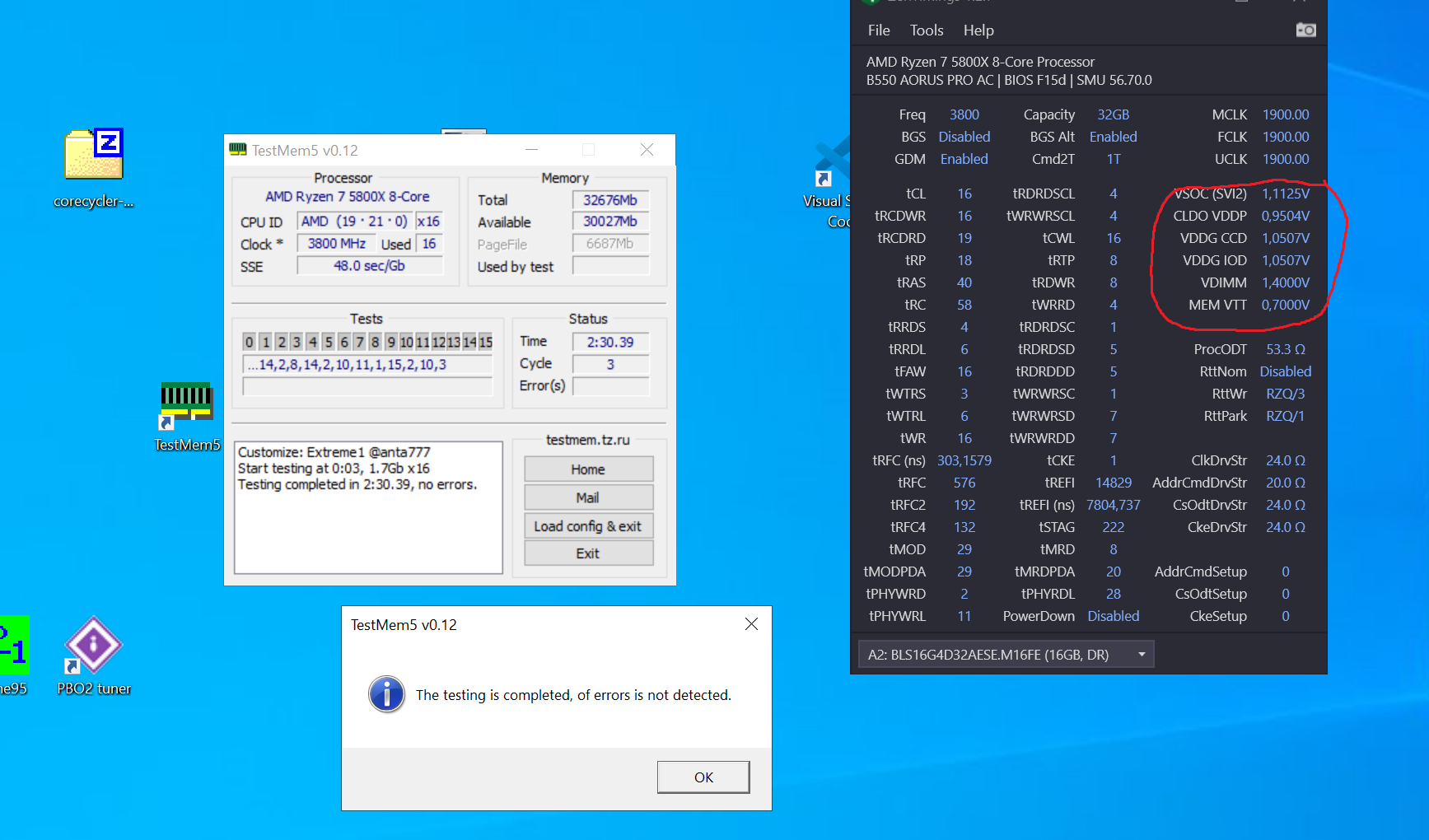Click the TestMem5 window title bar icon
The width and height of the screenshot is (1429, 840).
pyautogui.click(x=238, y=150)
